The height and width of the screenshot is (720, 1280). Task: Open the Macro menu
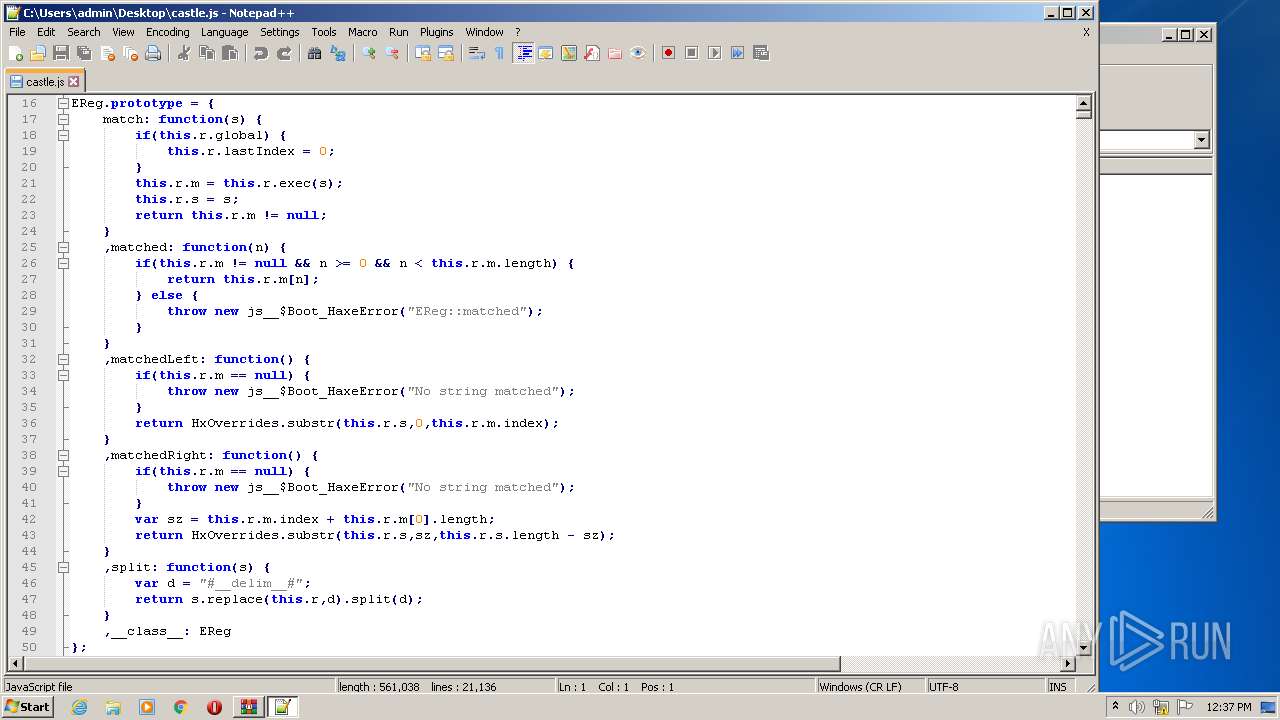coord(363,32)
